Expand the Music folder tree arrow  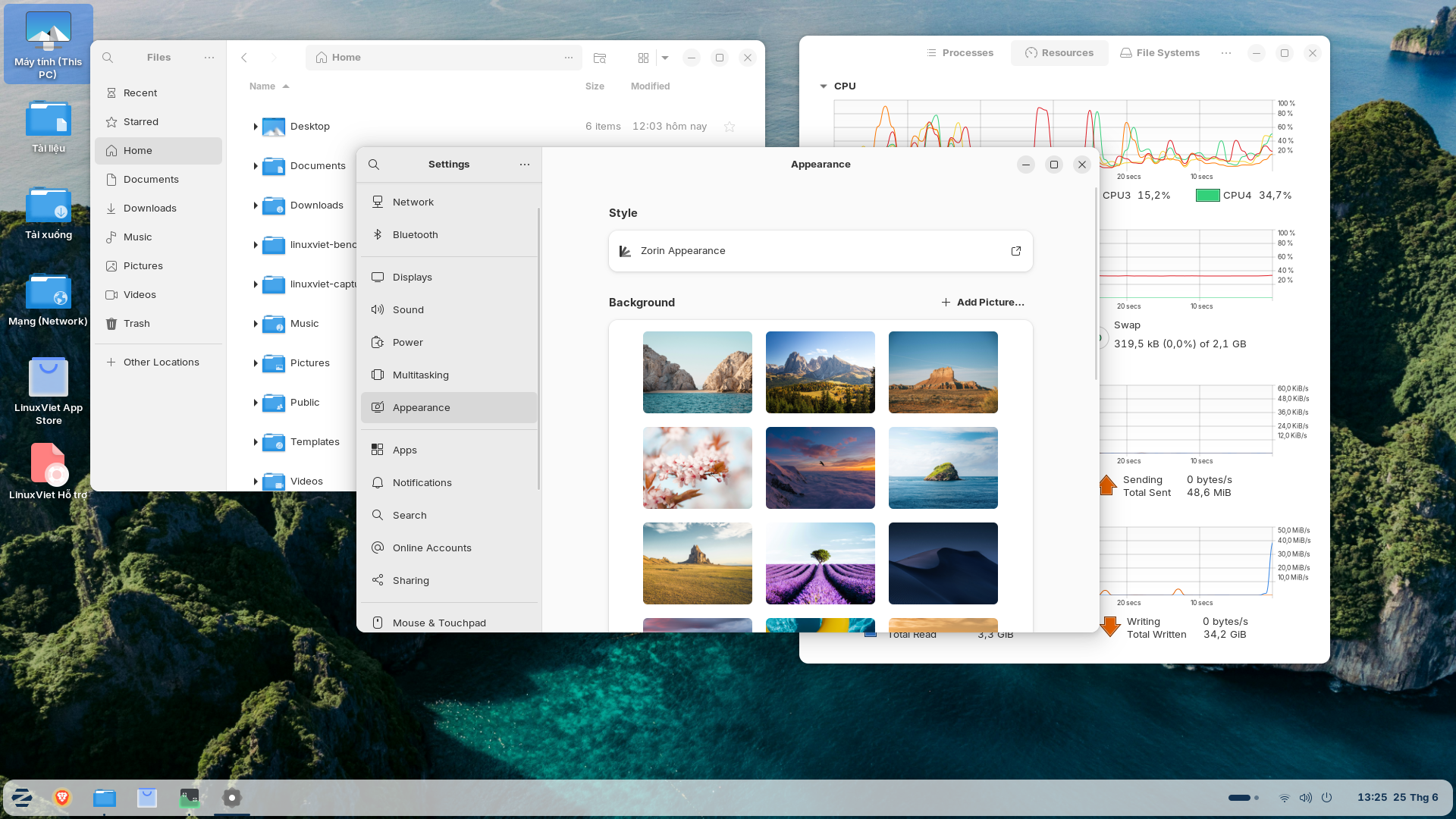[x=256, y=324]
